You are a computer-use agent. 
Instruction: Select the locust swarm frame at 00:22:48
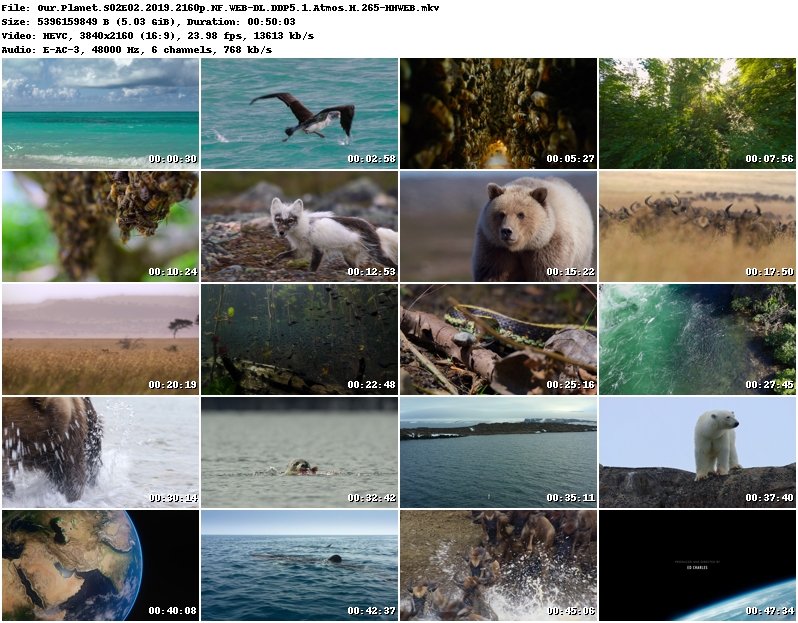click(x=299, y=339)
